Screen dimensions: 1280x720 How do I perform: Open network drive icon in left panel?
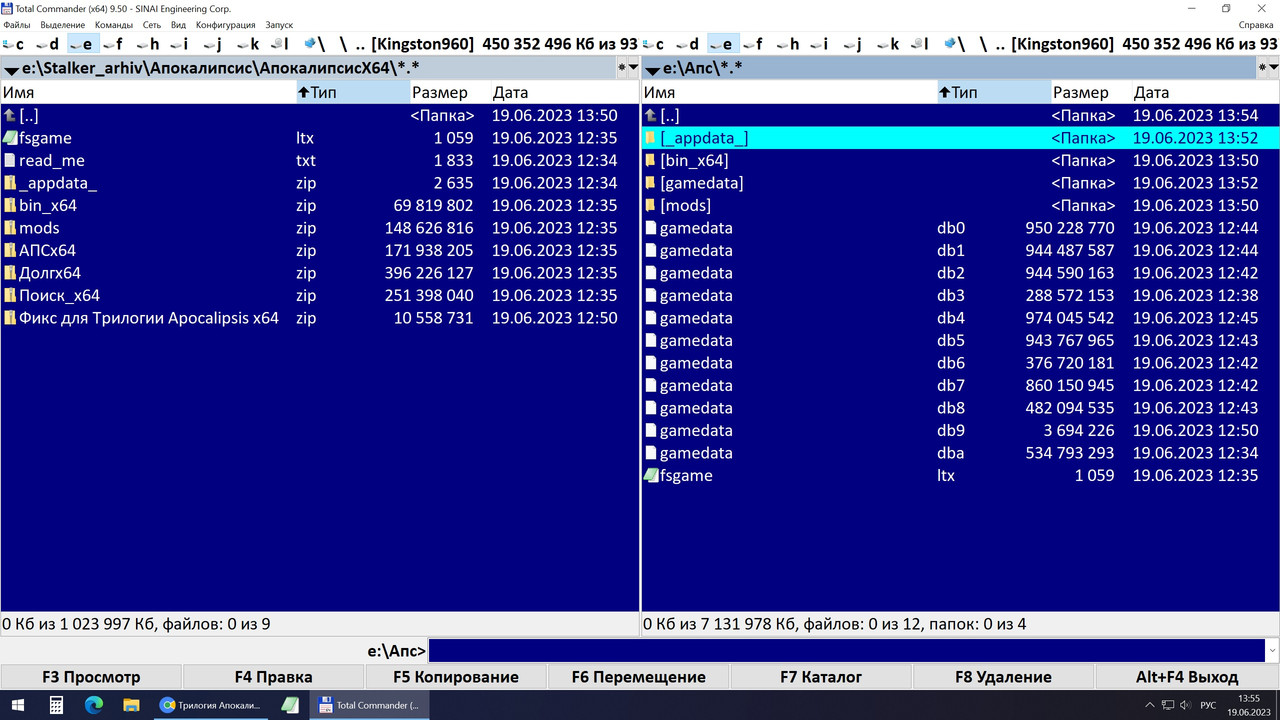point(313,44)
